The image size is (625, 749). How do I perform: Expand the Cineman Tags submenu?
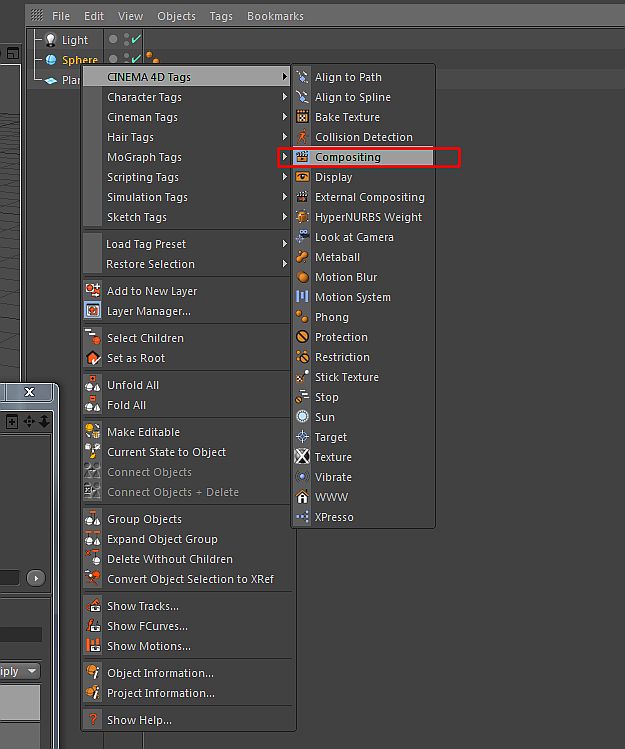coord(186,117)
